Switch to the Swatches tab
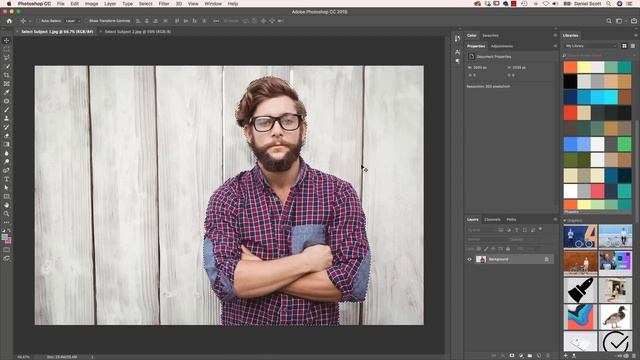The width and height of the screenshot is (640, 360). (490, 36)
